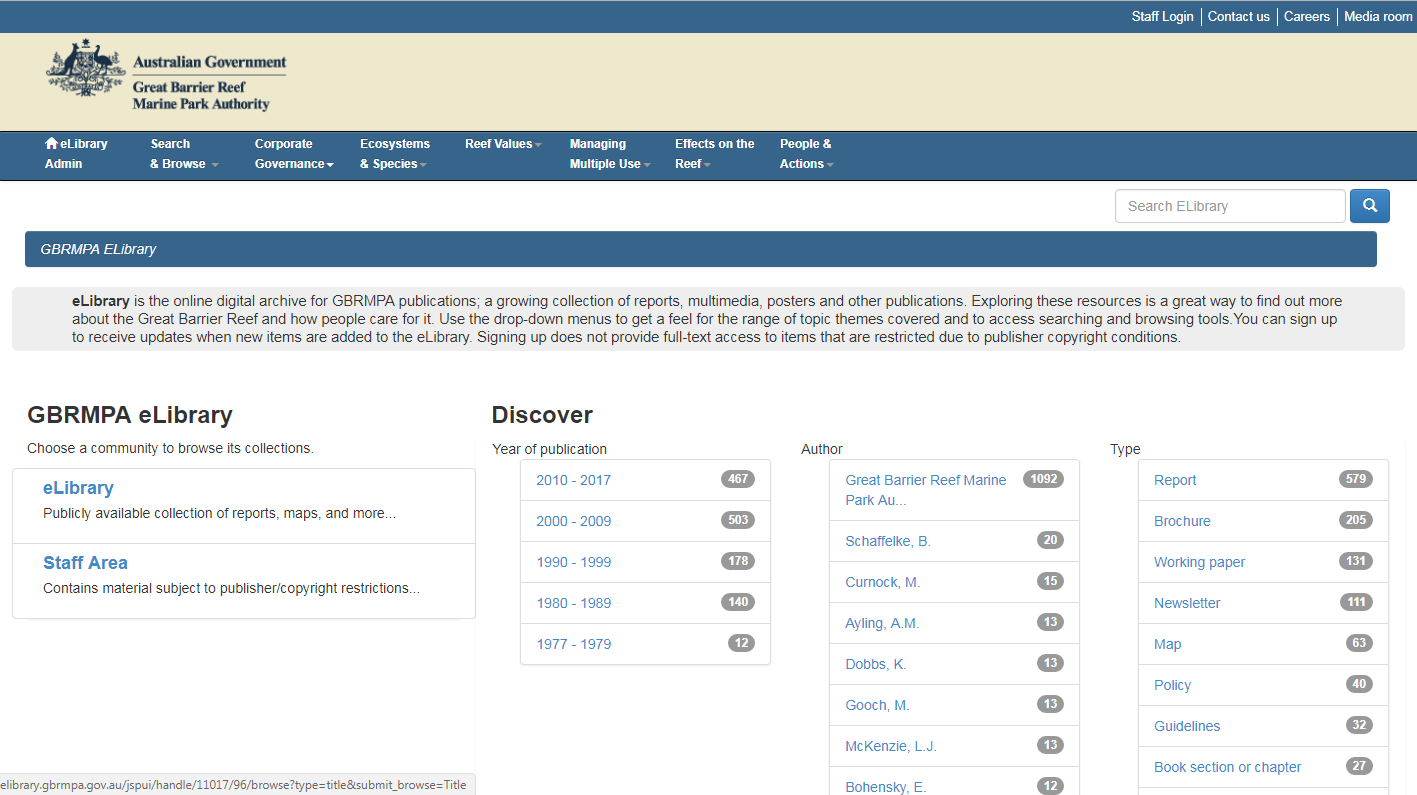Image resolution: width=1417 pixels, height=795 pixels.
Task: Click the 111 badge beside Newsletter
Action: (x=1356, y=602)
